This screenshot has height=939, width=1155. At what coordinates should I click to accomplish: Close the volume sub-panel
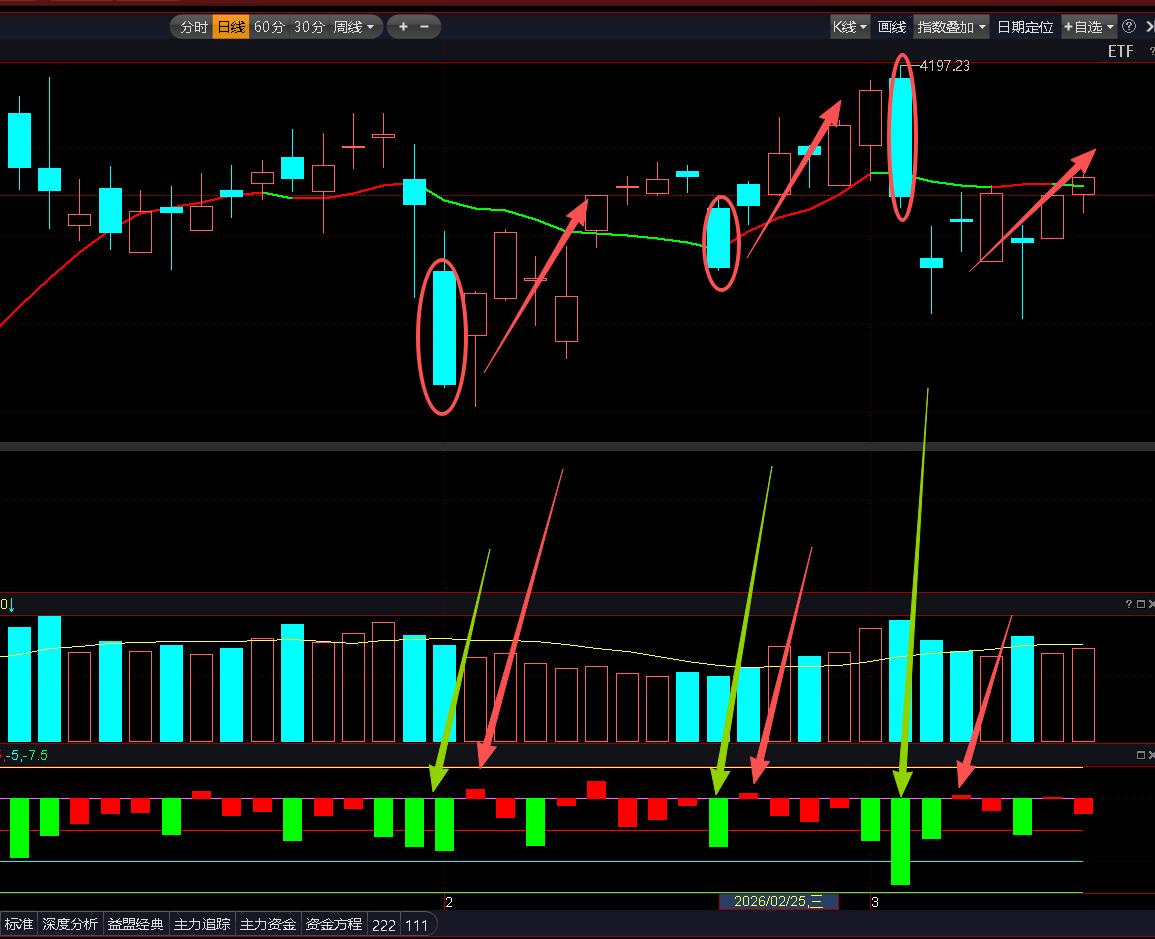1151,604
